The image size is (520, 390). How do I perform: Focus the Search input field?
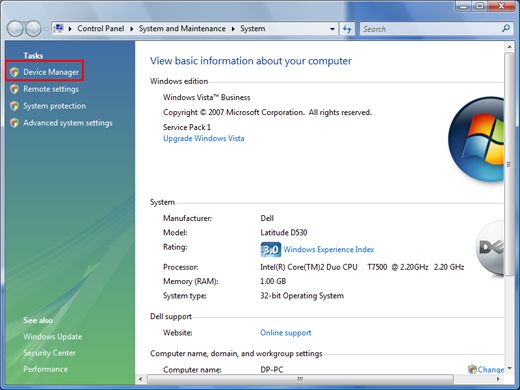point(431,29)
